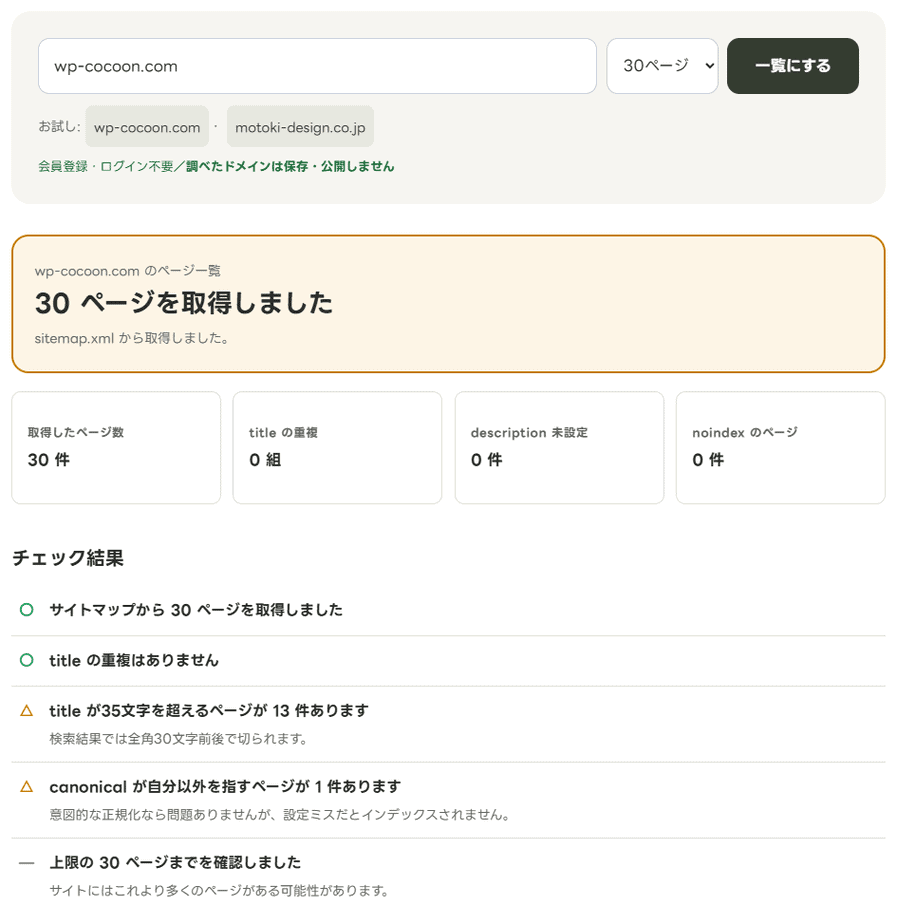This screenshot has height=924, width=897.
Task: Click the チェック結果 heading
Action: tap(68, 557)
